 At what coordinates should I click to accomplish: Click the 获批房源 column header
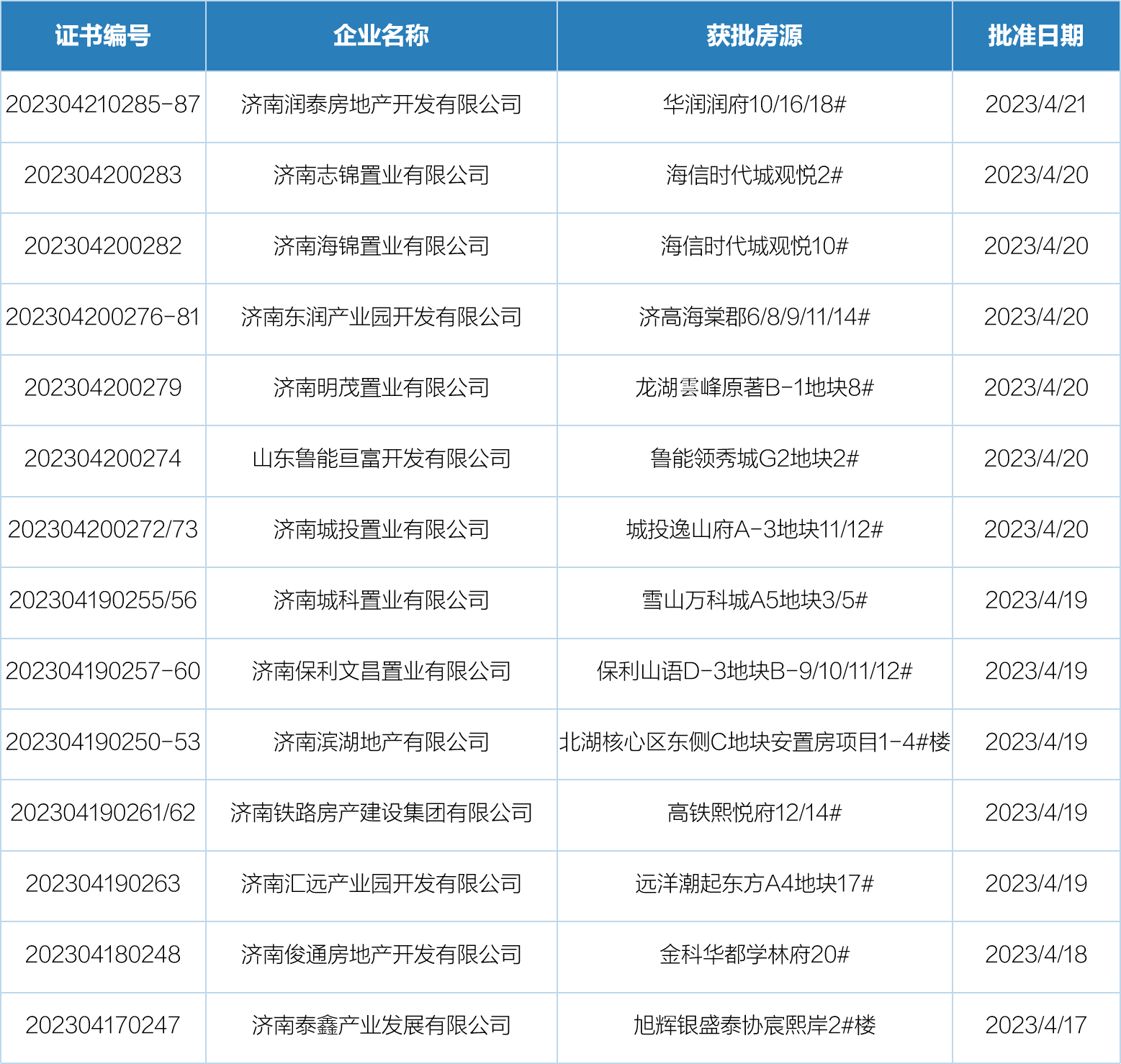755,35
